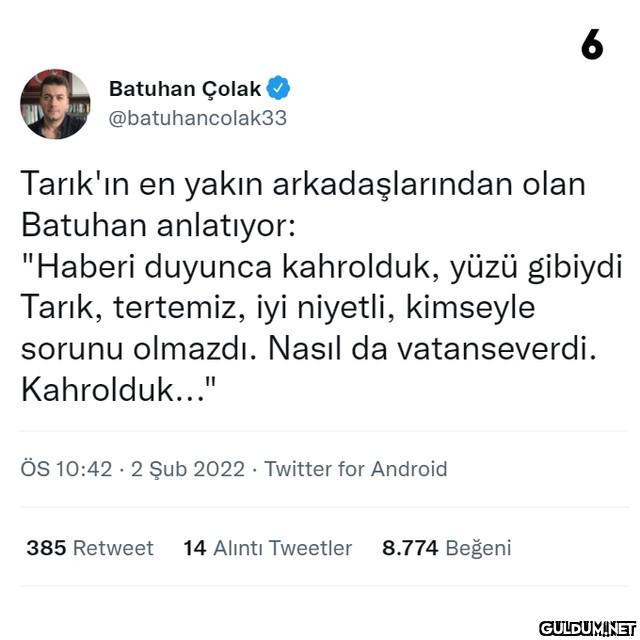This screenshot has width=640, height=640.
Task: Click the number 6 label
Action: tap(592, 44)
